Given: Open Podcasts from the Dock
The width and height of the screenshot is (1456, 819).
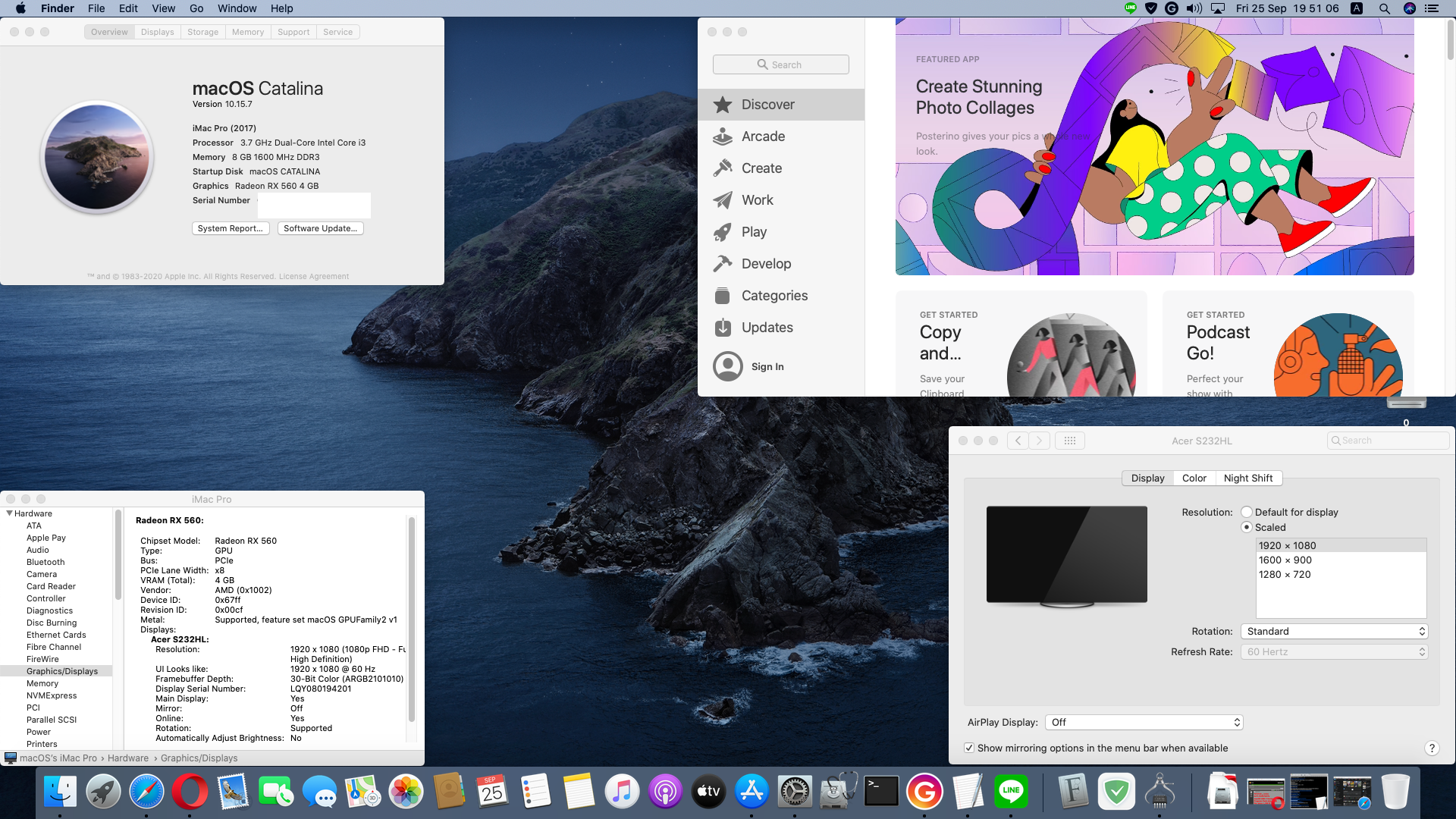Looking at the screenshot, I should (665, 792).
